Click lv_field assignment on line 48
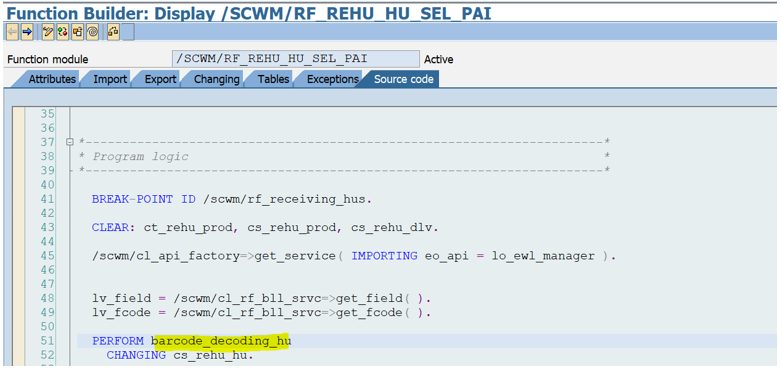Screen dimensions: 781x372 261,299
